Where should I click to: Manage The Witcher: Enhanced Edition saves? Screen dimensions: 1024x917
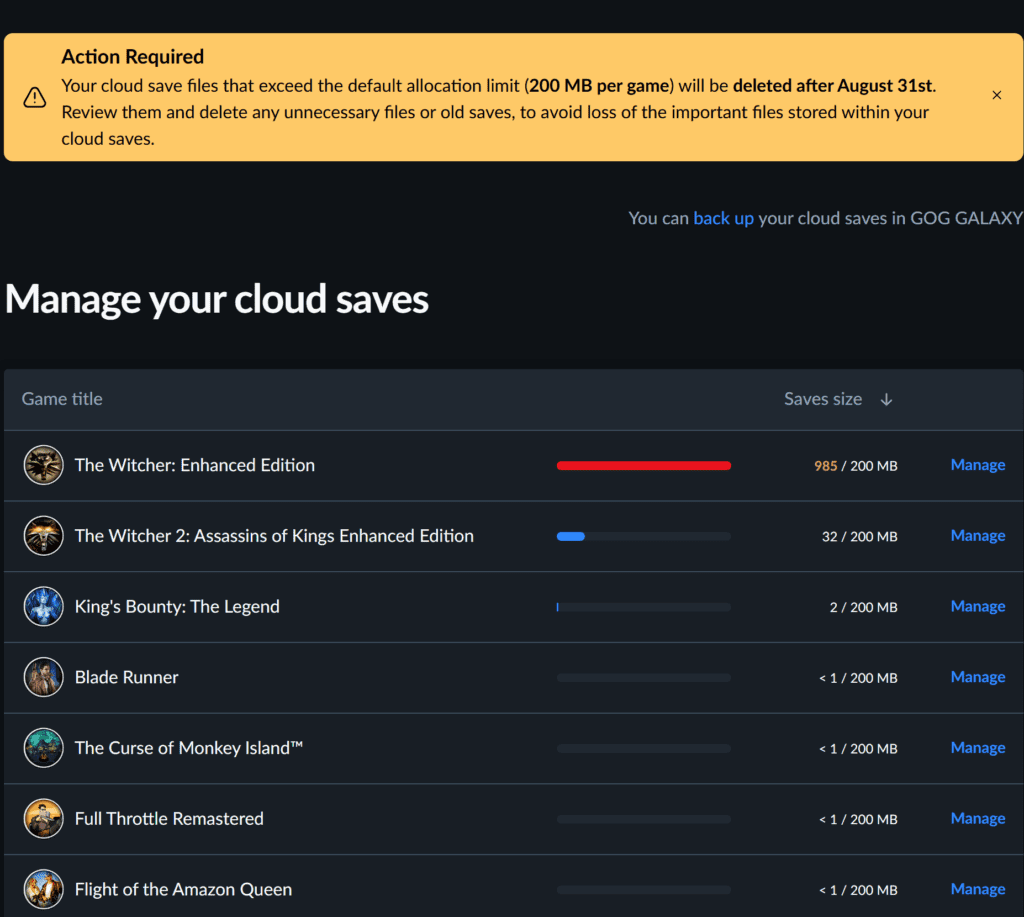pos(978,465)
